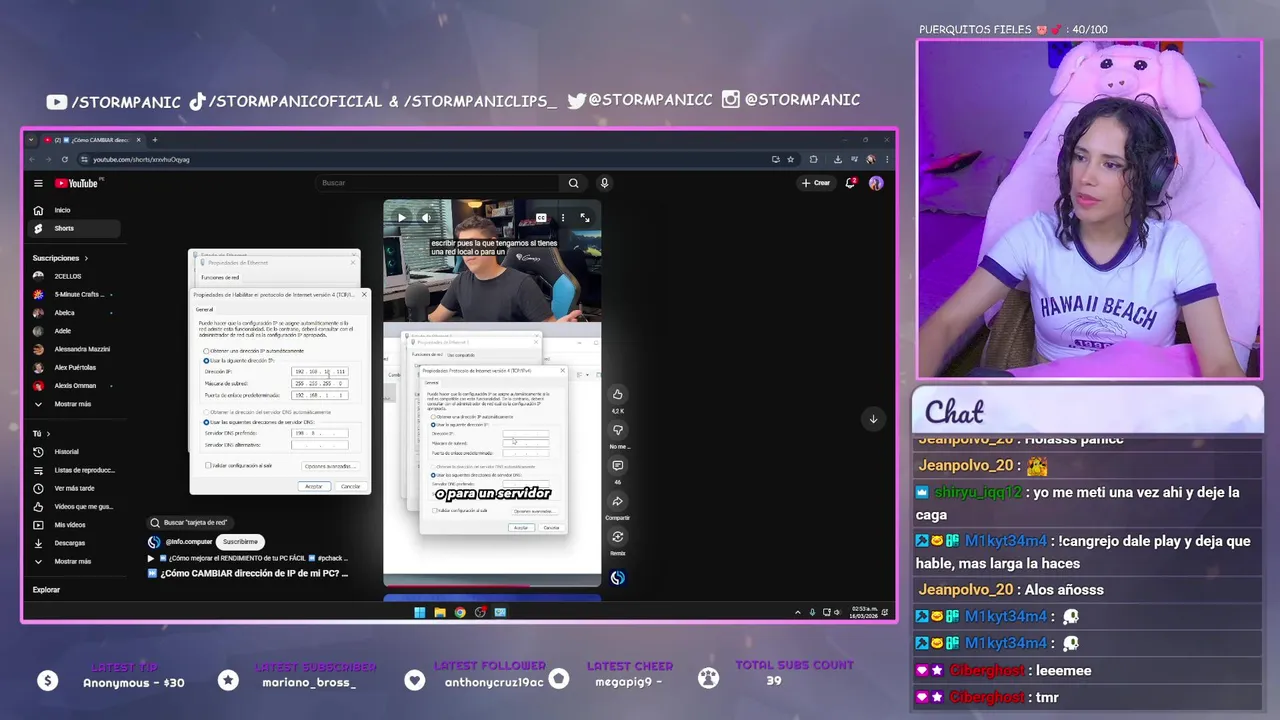
Task: Share the short via Compartir
Action: (x=618, y=502)
